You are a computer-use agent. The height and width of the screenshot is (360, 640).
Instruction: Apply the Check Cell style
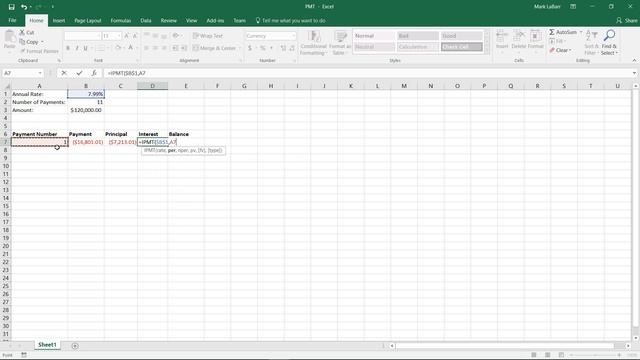[x=462, y=47]
